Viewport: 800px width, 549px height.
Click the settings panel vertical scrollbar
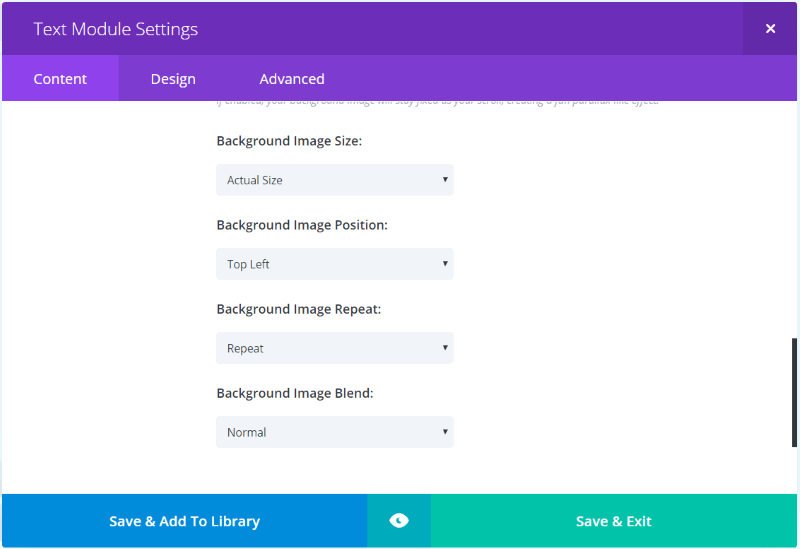click(794, 392)
